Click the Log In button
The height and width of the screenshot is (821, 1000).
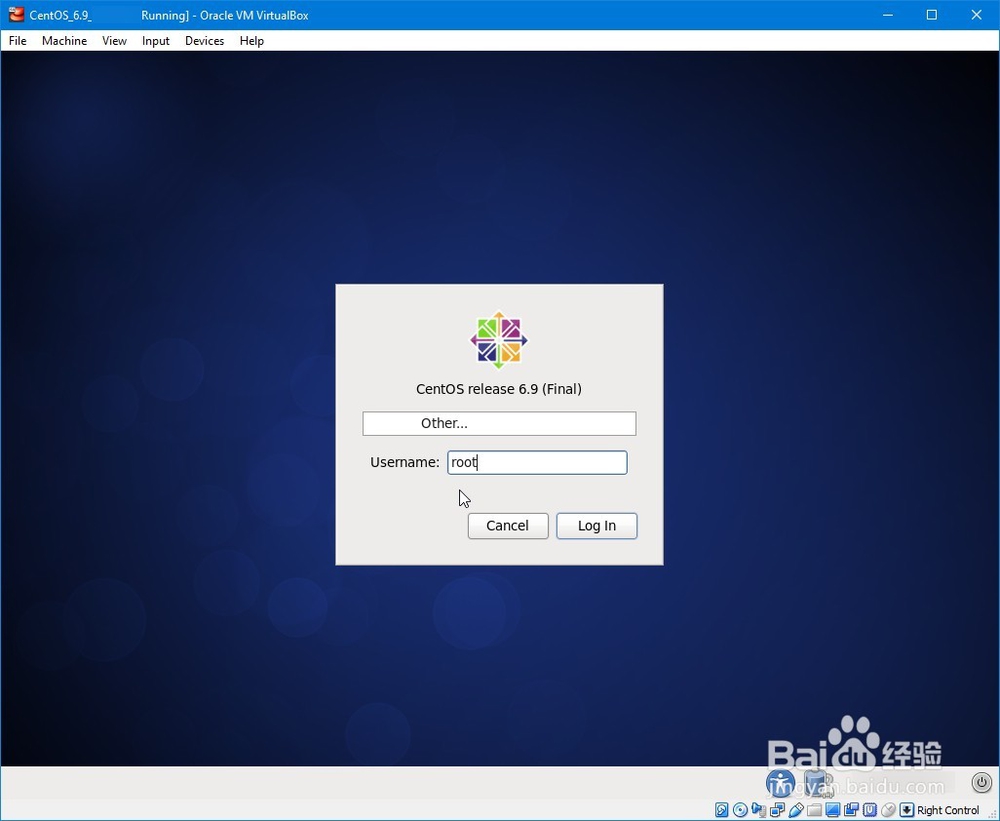click(x=597, y=526)
